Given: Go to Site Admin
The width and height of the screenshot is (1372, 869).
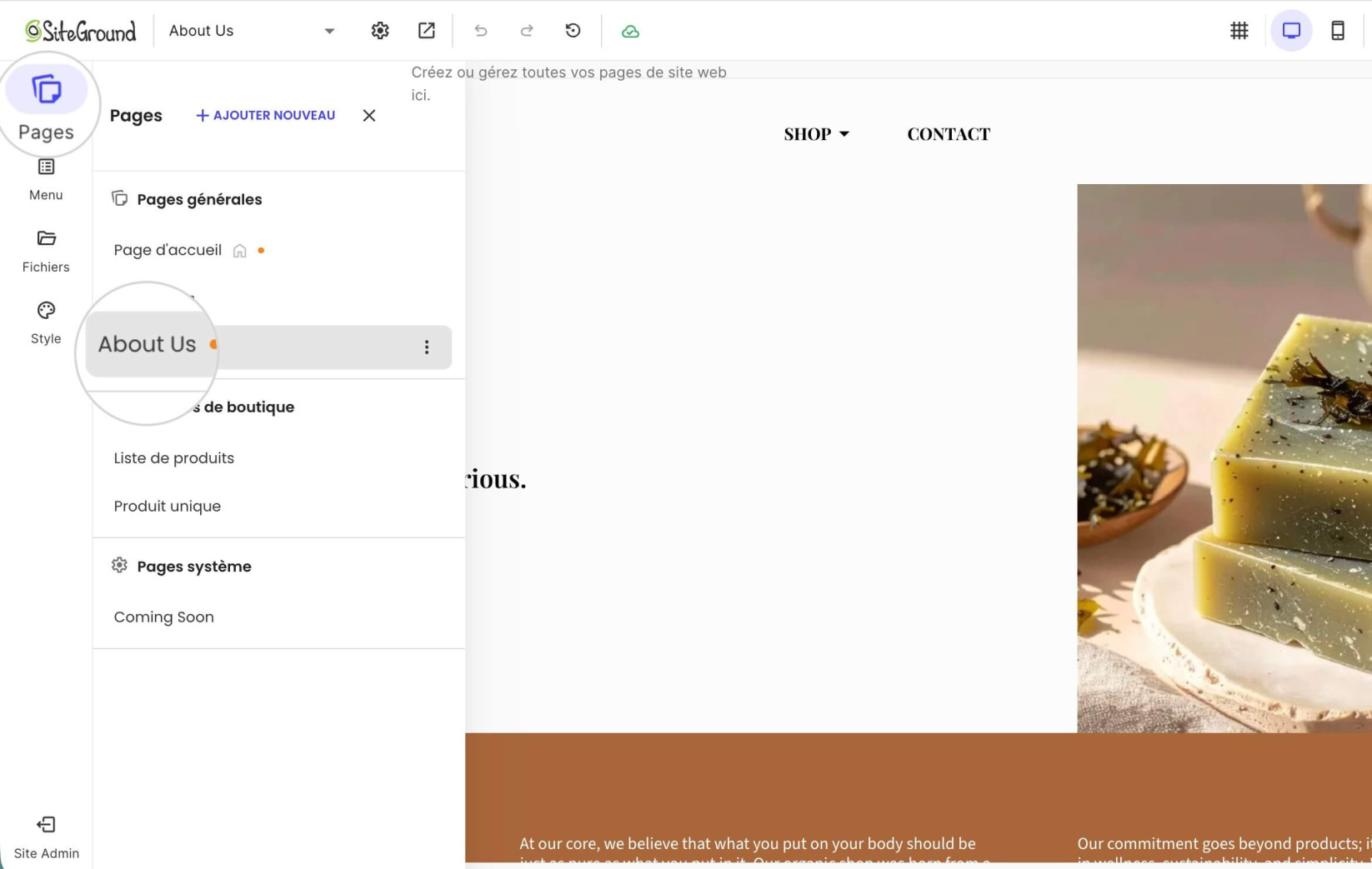Looking at the screenshot, I should pos(46,837).
